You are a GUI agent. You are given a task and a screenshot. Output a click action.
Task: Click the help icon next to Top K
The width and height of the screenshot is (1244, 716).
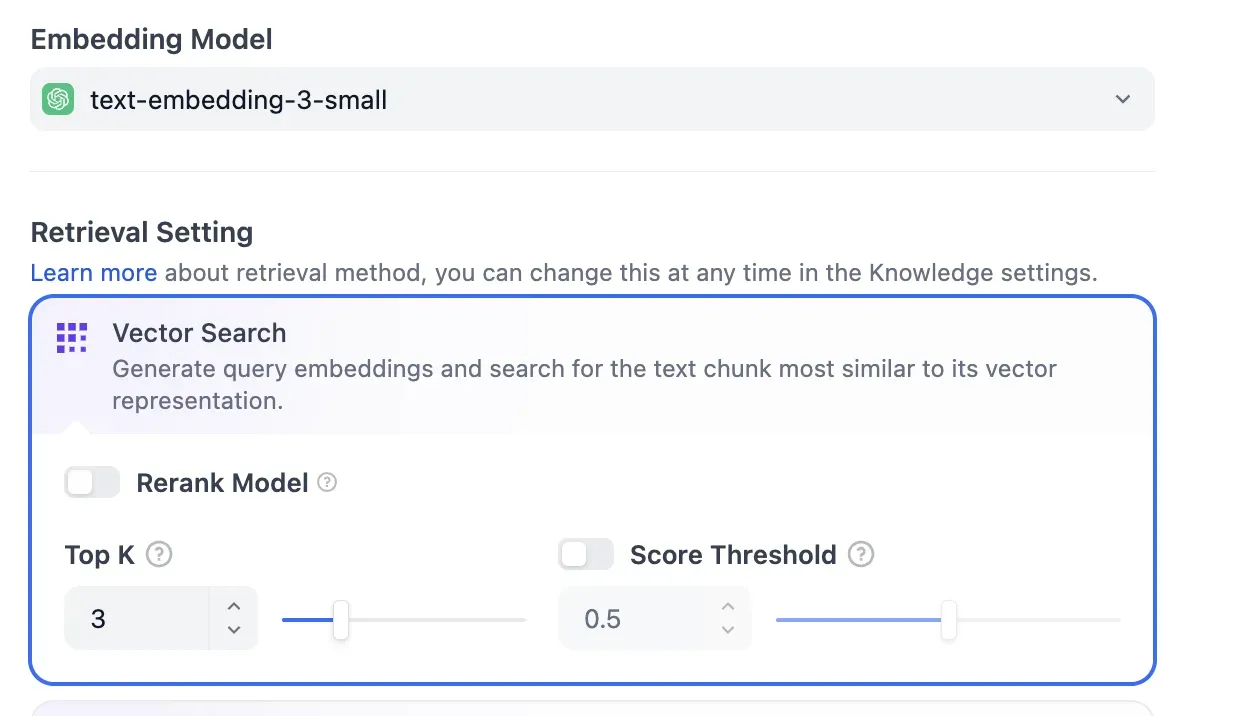coord(158,554)
